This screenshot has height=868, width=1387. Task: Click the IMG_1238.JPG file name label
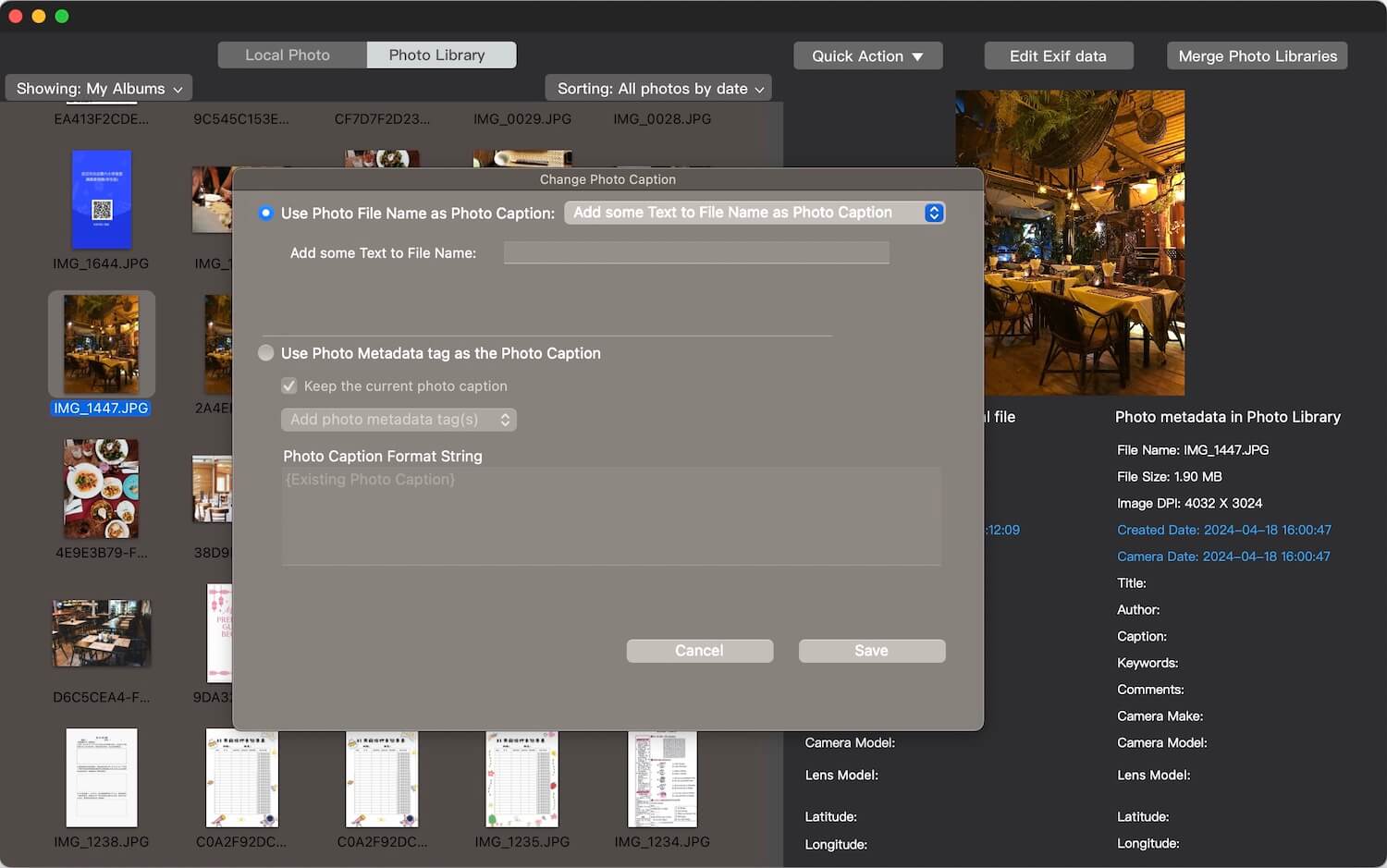click(102, 842)
